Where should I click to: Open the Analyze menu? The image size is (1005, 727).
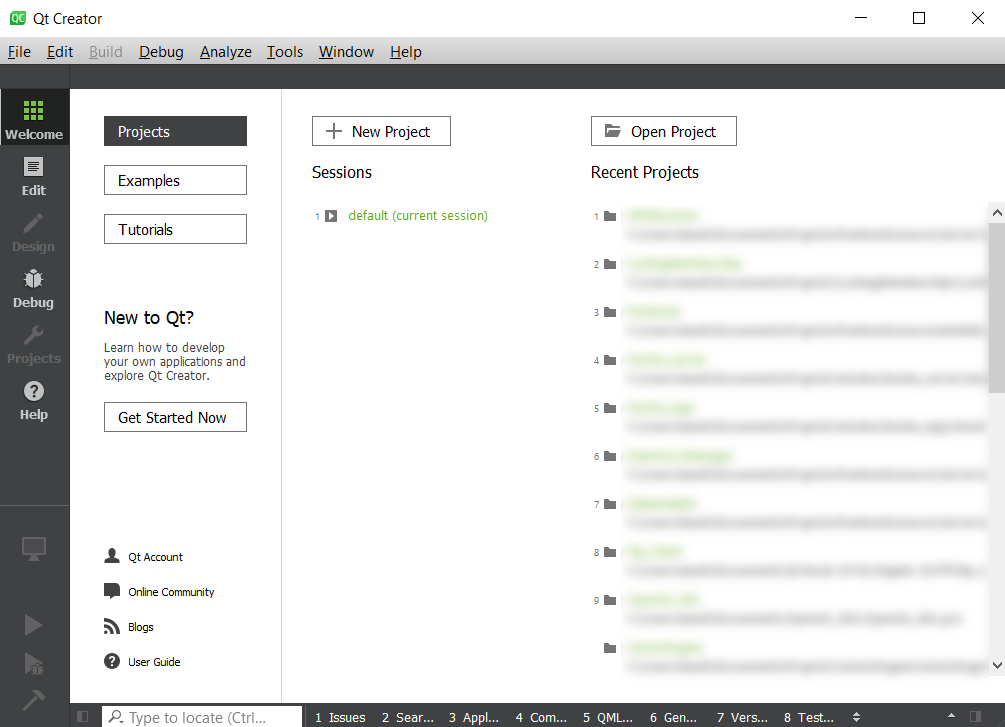[x=226, y=52]
